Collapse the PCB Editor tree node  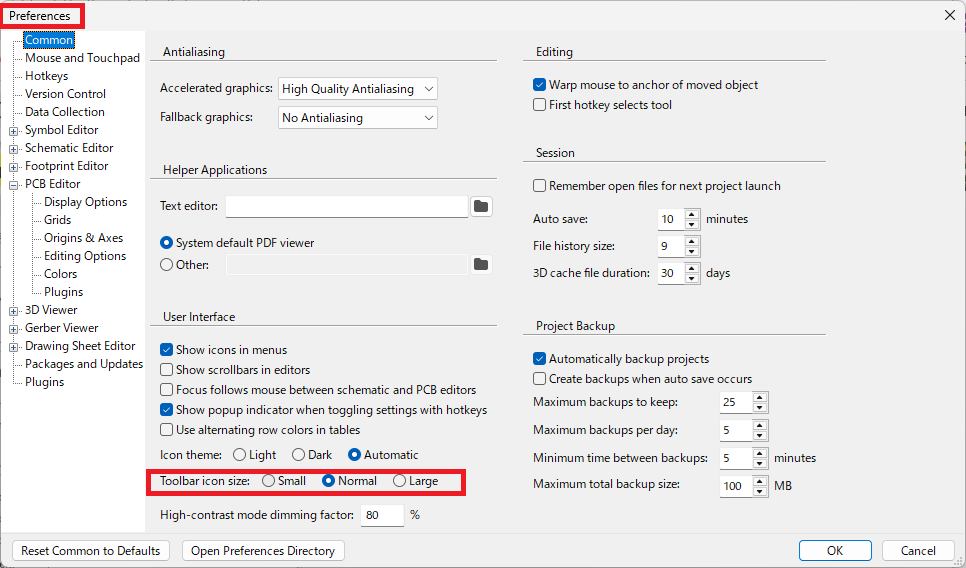click(x=14, y=184)
